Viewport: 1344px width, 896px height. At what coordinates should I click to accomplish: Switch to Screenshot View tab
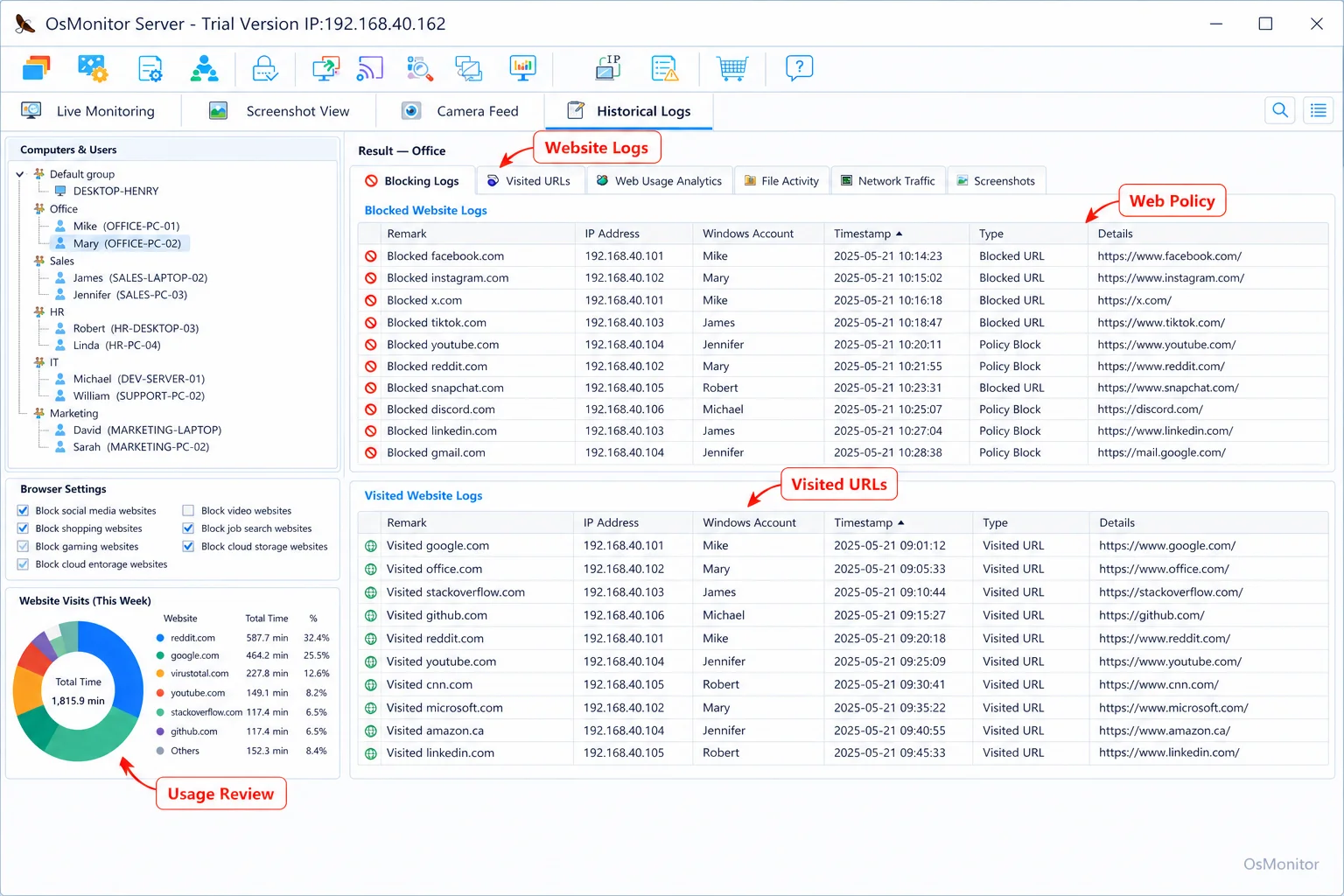point(279,111)
